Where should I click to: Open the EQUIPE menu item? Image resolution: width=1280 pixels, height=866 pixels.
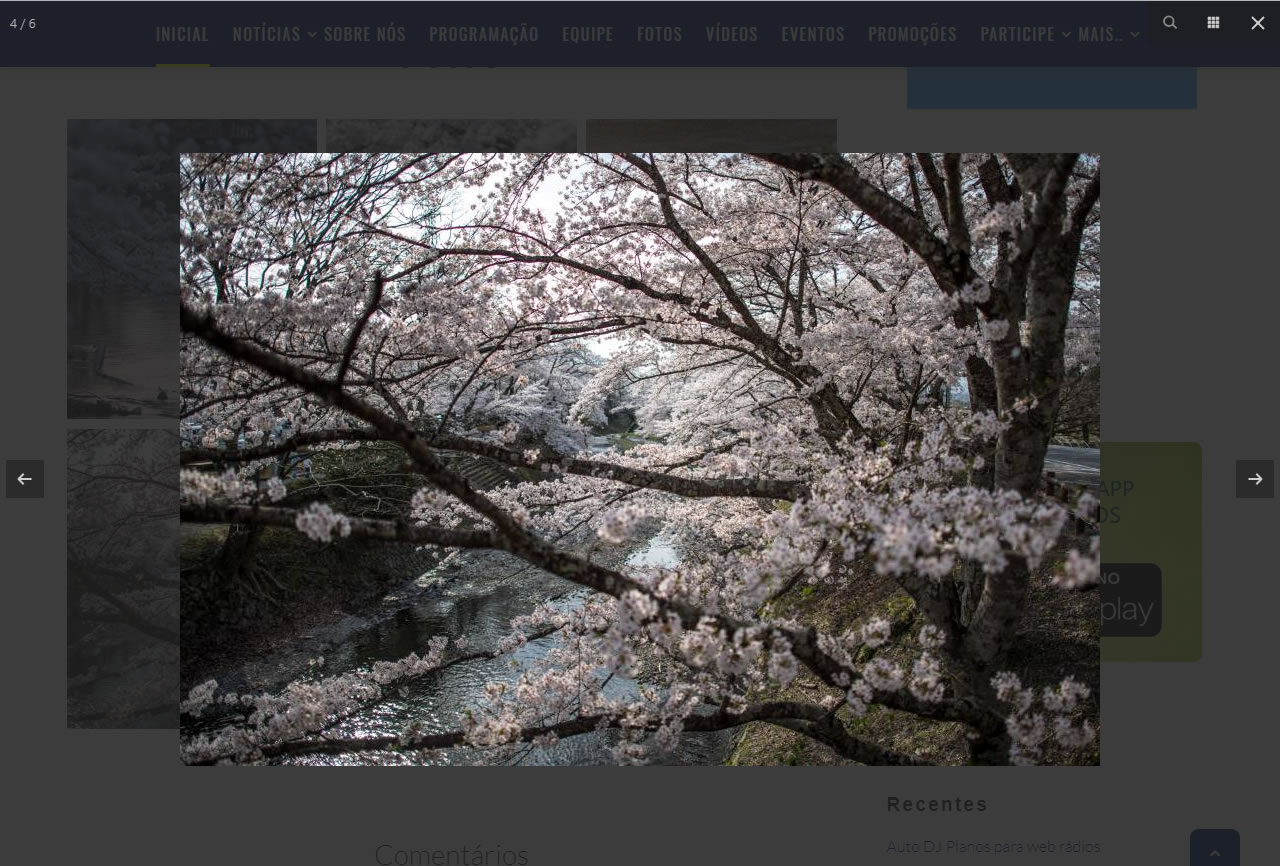pyautogui.click(x=588, y=34)
